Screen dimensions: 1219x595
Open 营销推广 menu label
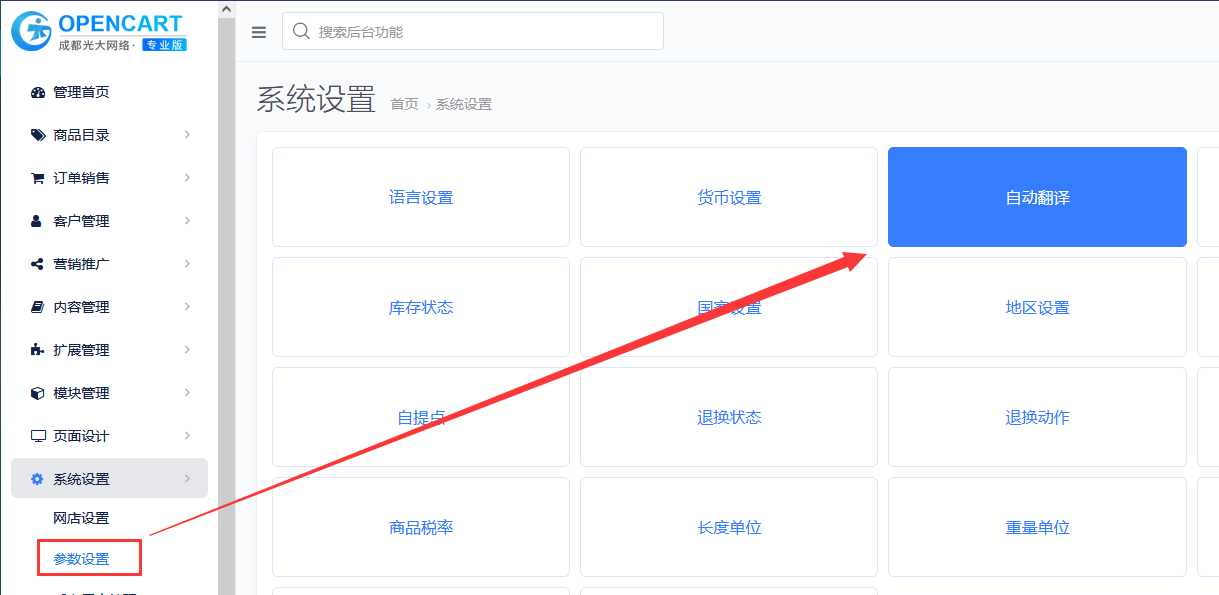[x=81, y=264]
